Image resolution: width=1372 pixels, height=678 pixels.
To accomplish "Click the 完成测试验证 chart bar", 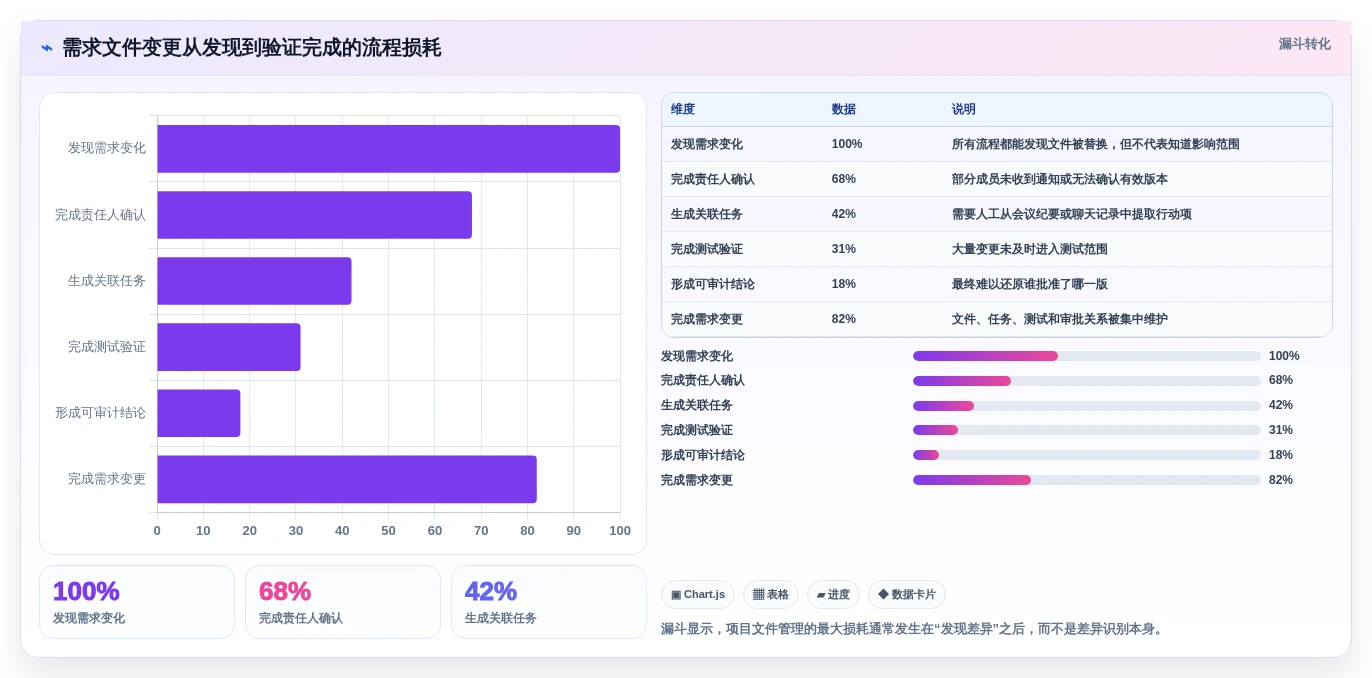I will pyautogui.click(x=229, y=347).
